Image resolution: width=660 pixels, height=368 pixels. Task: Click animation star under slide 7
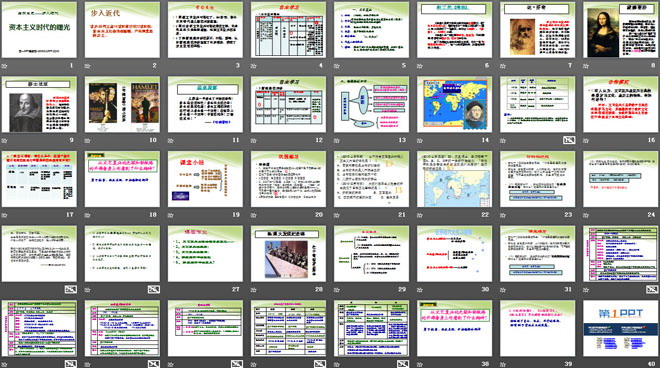pos(503,66)
